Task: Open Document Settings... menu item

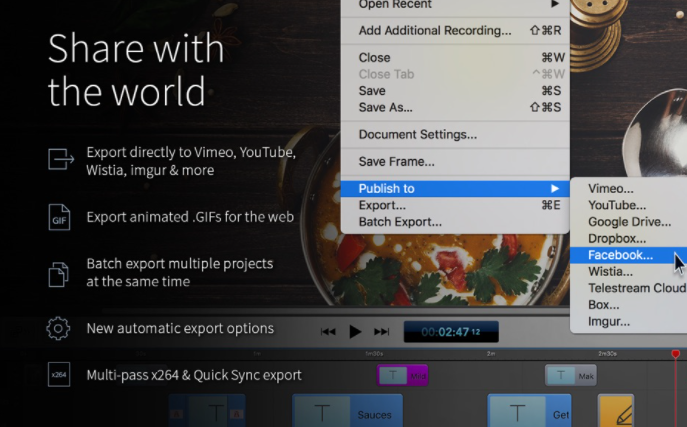Action: point(455,134)
